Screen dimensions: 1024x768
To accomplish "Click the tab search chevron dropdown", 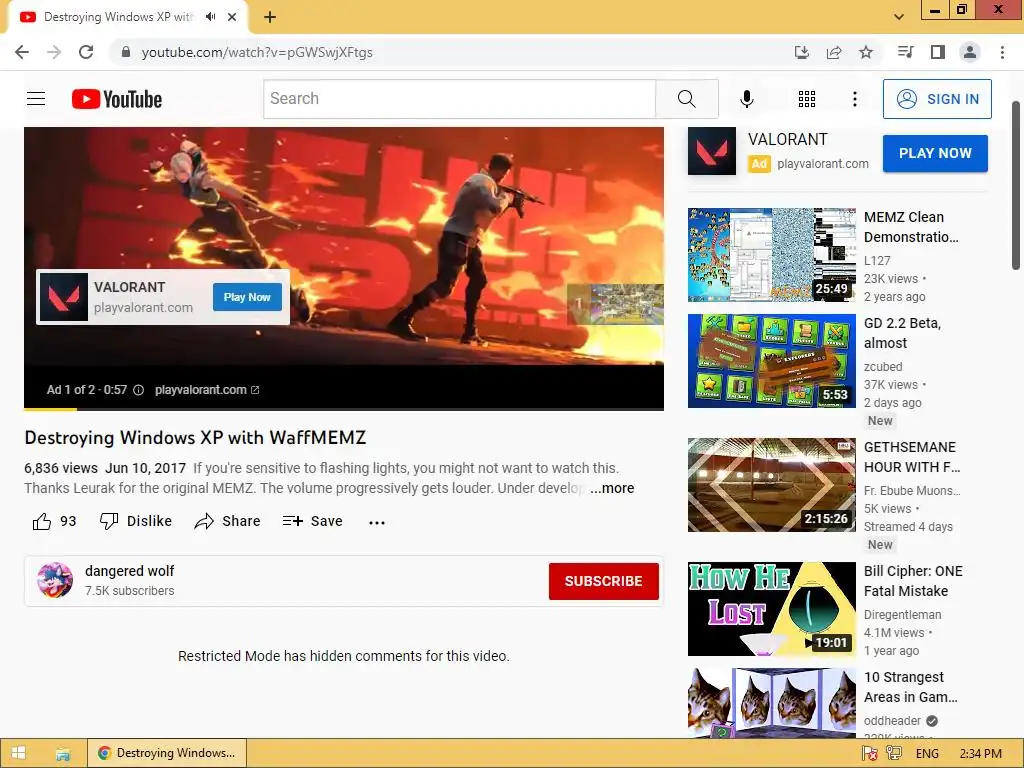I will coord(899,17).
